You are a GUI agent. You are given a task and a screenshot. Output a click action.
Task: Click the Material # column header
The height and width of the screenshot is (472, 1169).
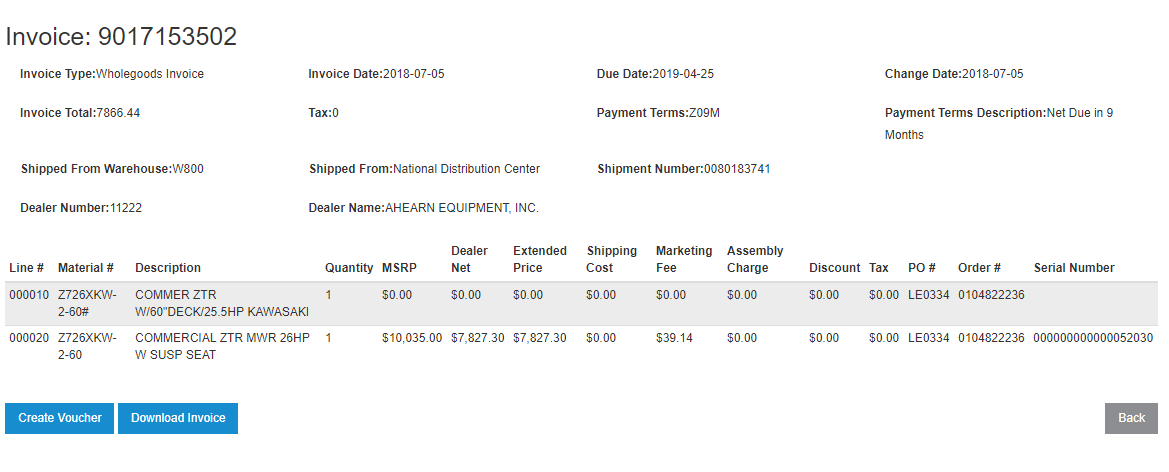pos(86,268)
